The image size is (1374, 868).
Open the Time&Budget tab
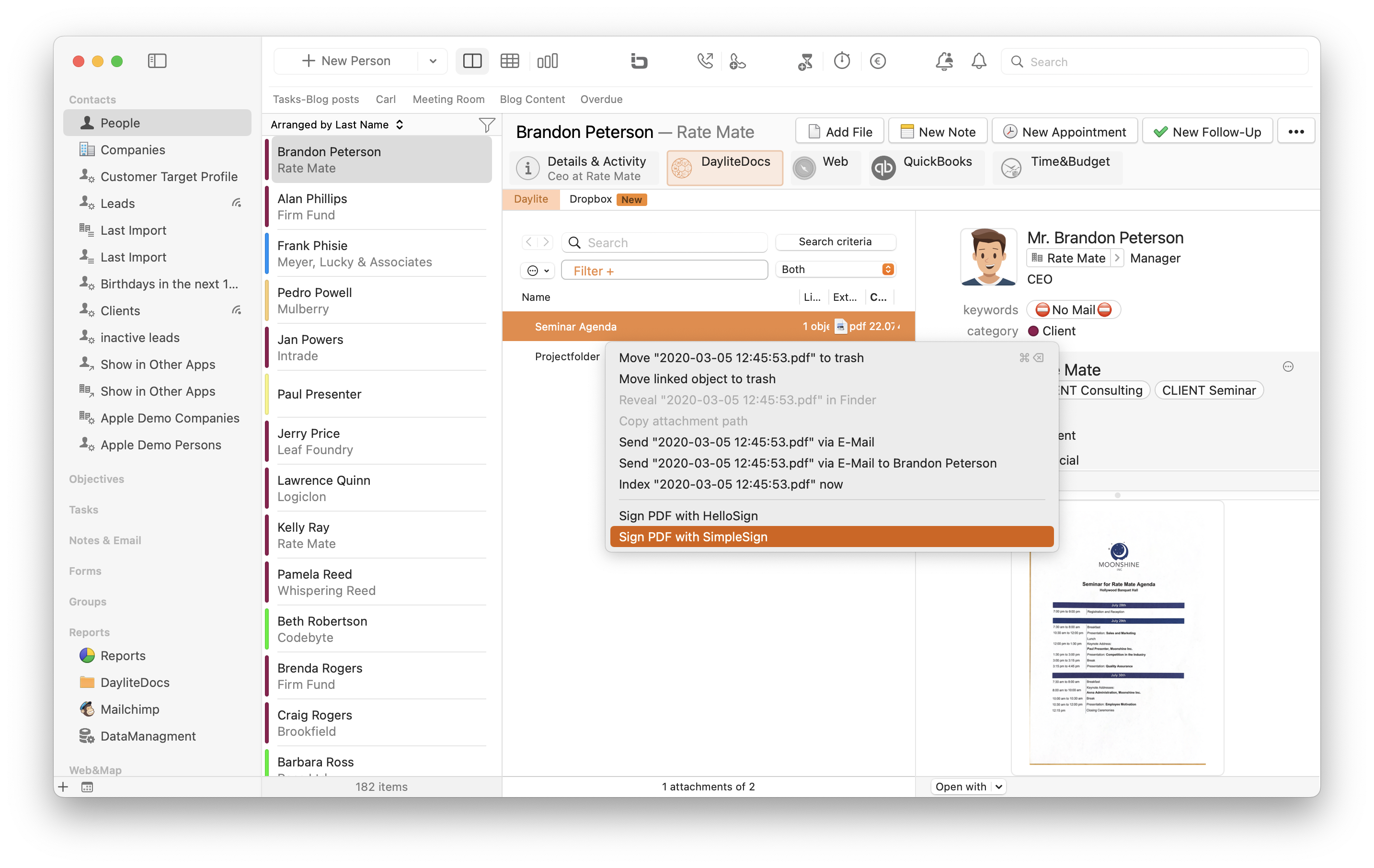[x=1057, y=168]
